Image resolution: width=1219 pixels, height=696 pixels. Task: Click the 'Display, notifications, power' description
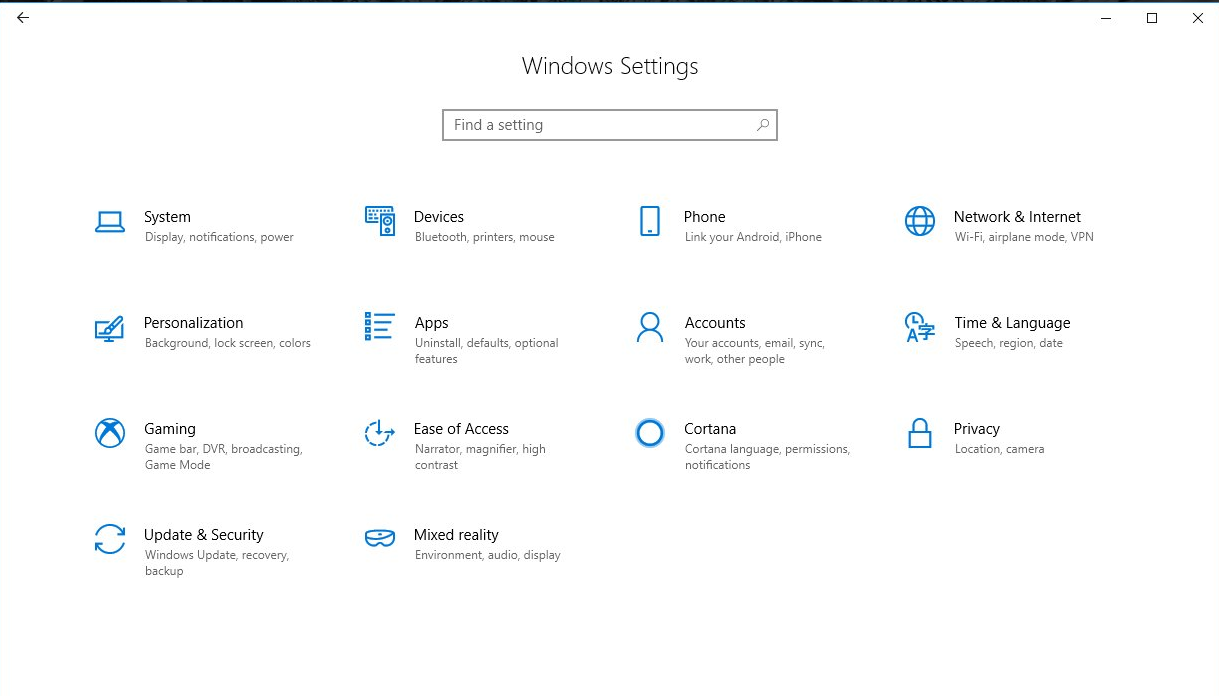[x=219, y=238]
